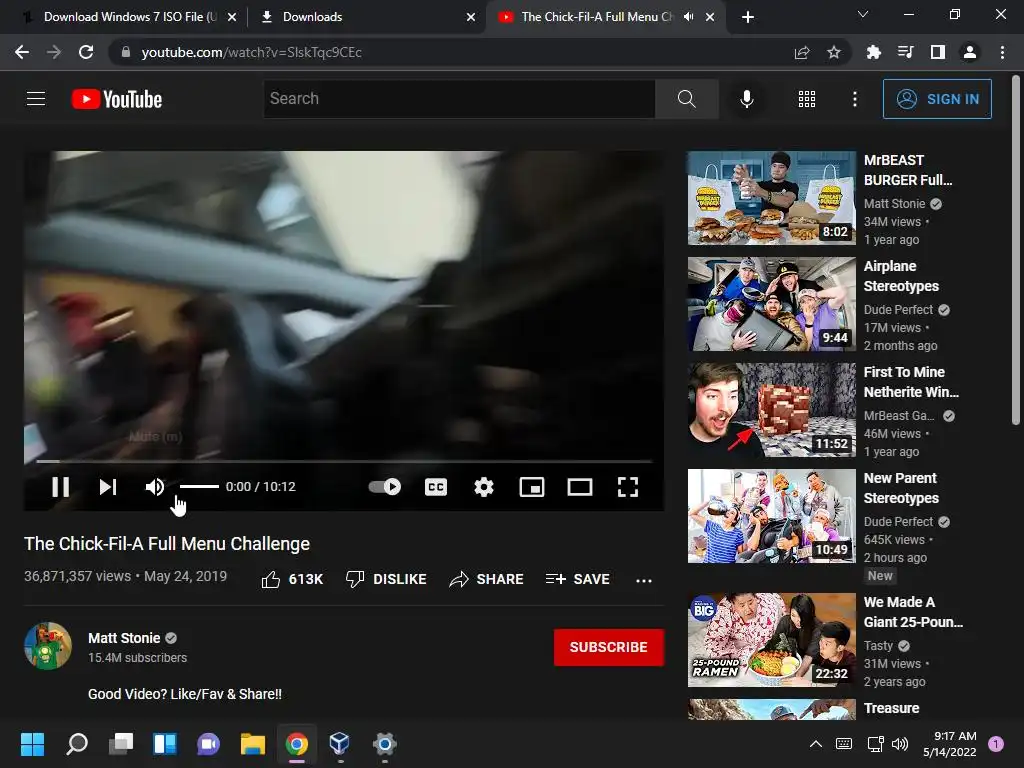Subscribe to Matt Stonie channel
Image resolution: width=1024 pixels, height=768 pixels.
tap(609, 647)
